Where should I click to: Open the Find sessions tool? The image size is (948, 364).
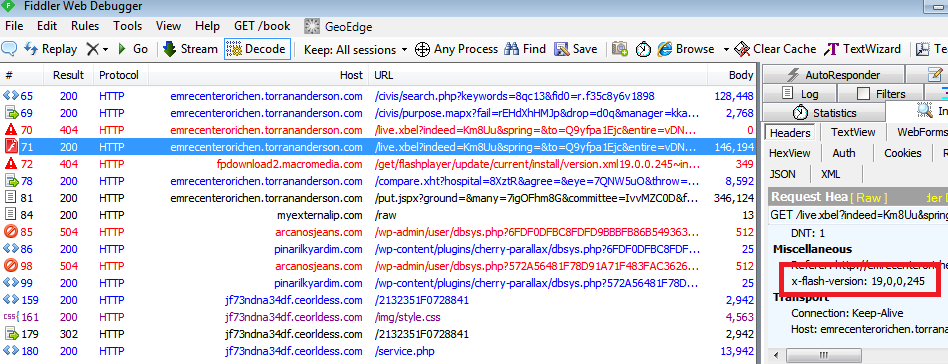[525, 49]
